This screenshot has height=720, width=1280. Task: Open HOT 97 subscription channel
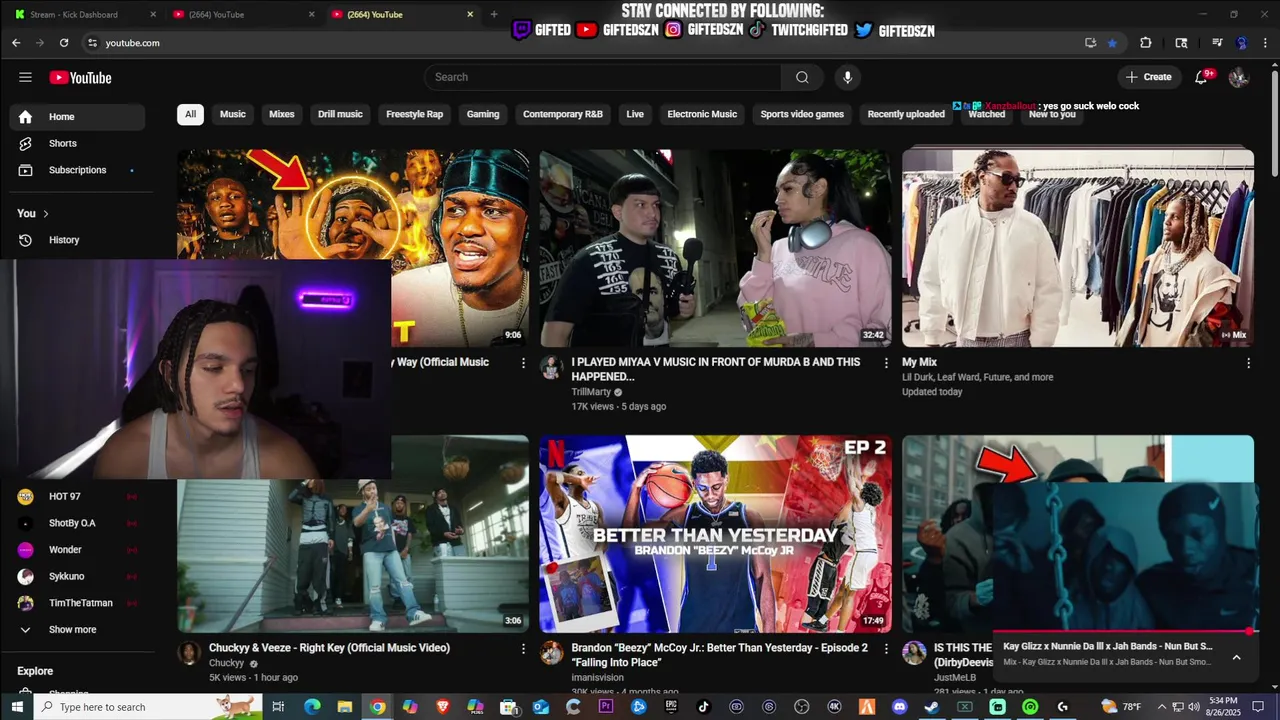pyautogui.click(x=77, y=496)
